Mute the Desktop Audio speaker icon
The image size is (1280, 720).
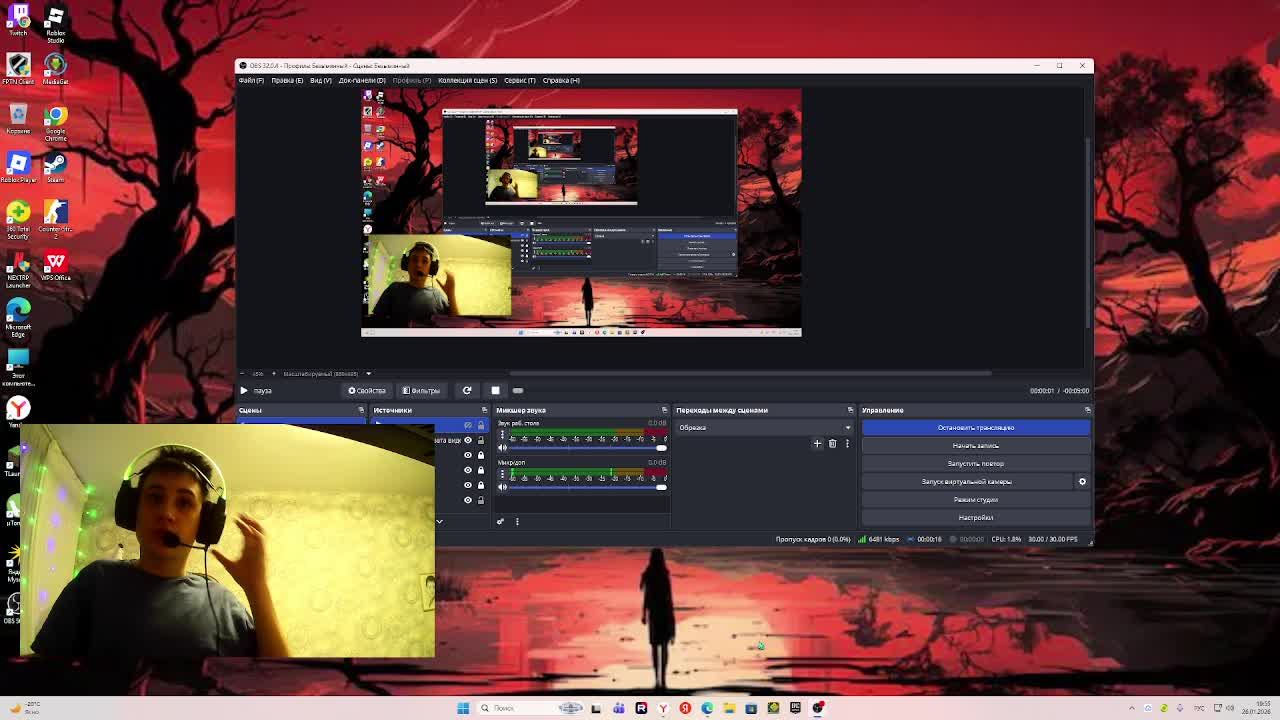(x=502, y=447)
